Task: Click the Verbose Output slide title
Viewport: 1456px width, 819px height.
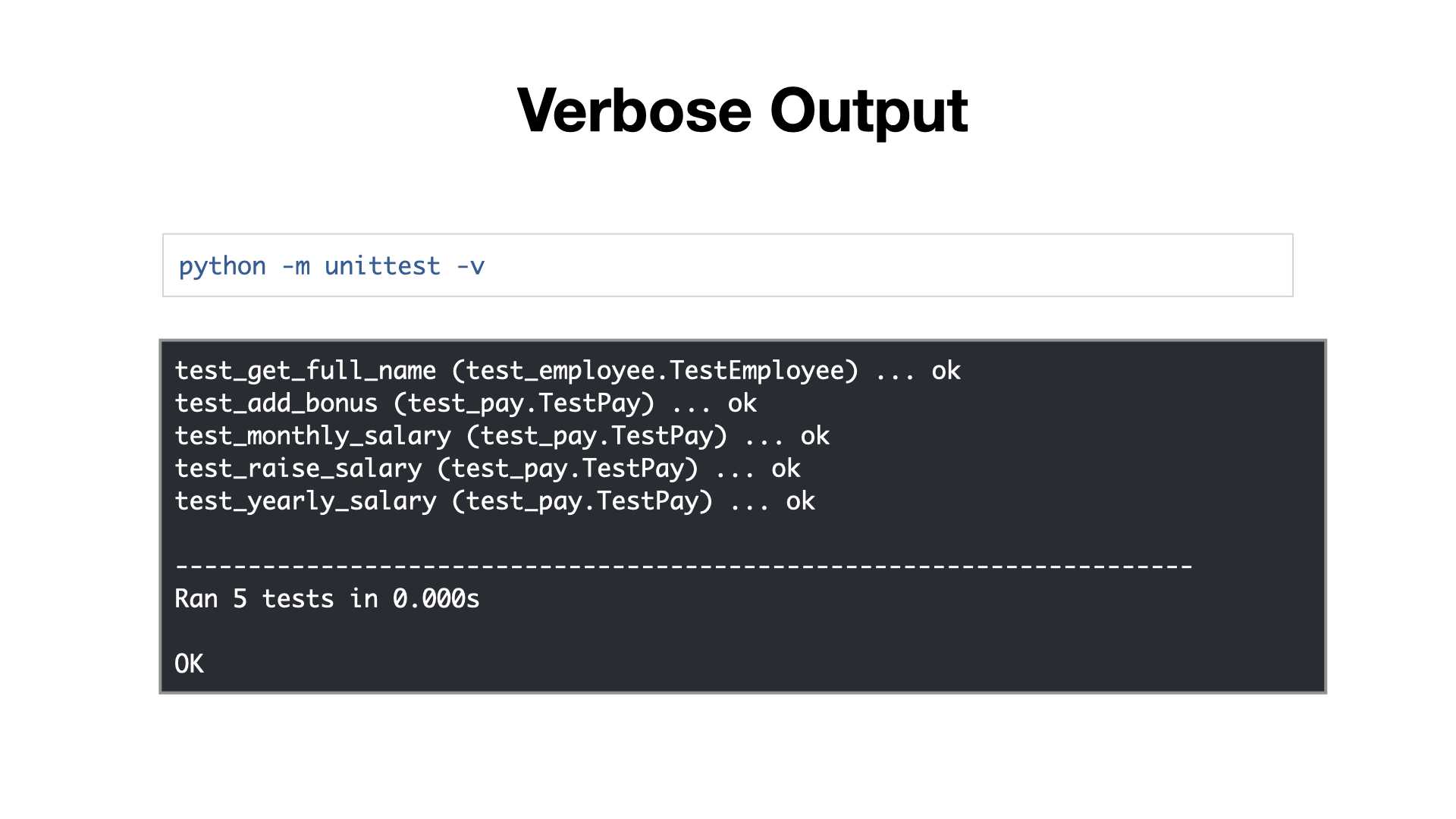Action: click(742, 111)
